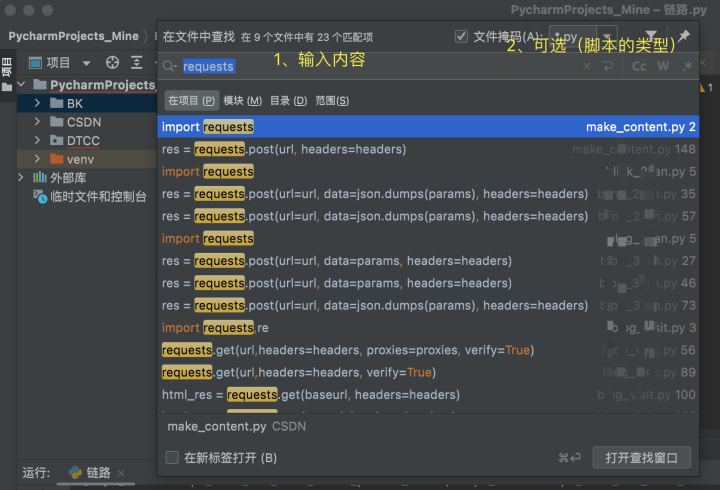Enable 在新标签打开 checkbox
This screenshot has height=490, width=720.
point(172,457)
